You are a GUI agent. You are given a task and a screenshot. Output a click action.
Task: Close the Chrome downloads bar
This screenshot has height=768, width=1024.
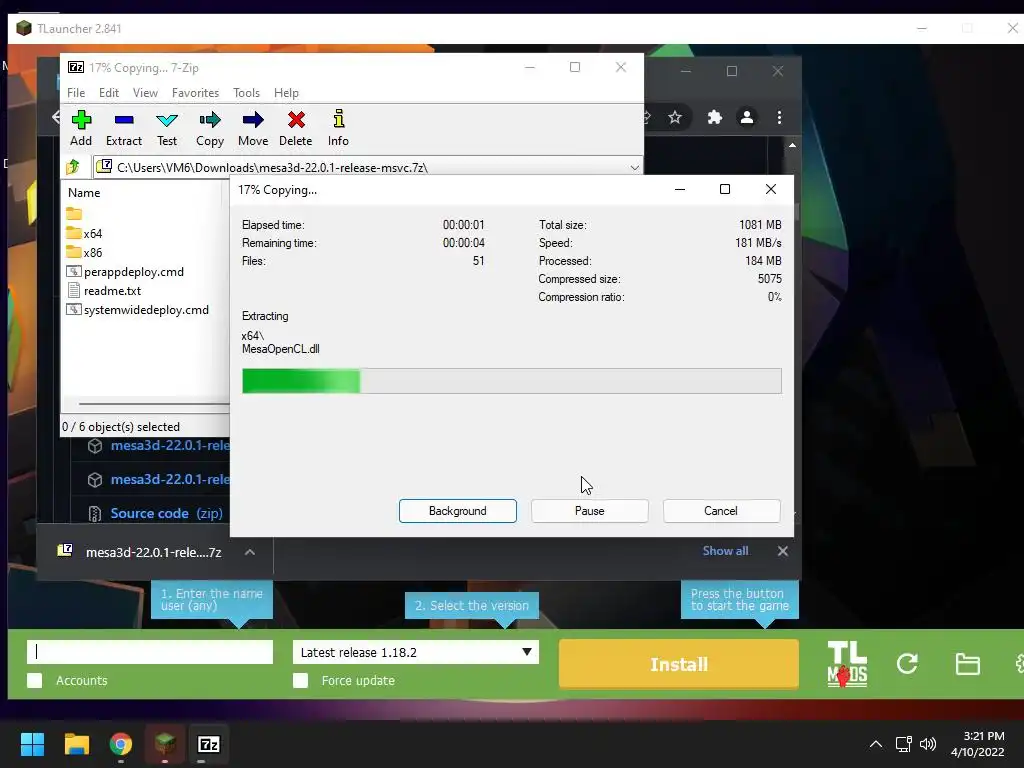point(782,551)
